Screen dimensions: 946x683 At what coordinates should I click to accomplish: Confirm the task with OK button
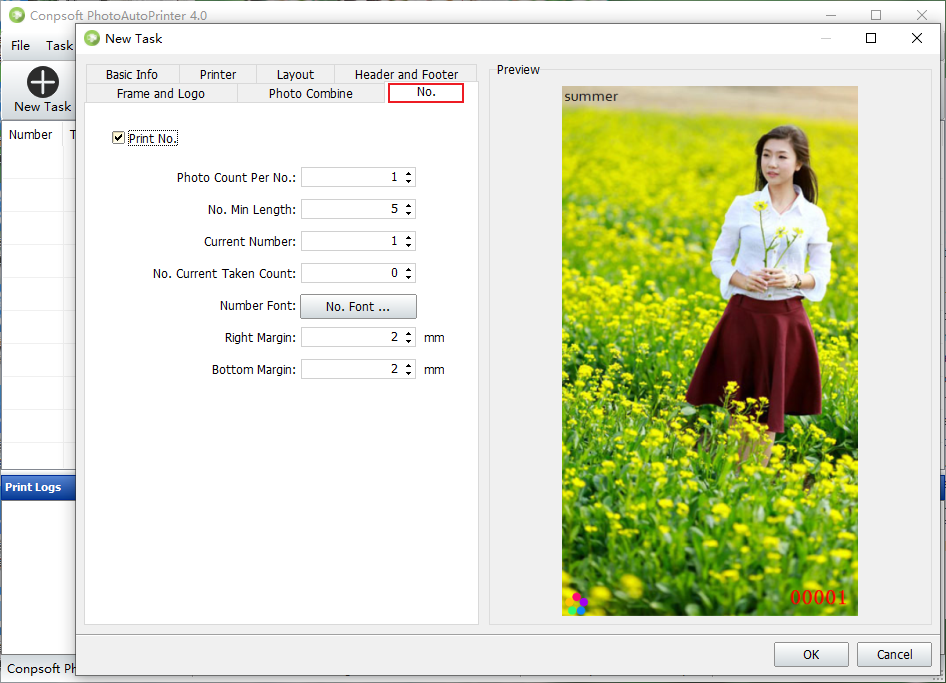[811, 655]
